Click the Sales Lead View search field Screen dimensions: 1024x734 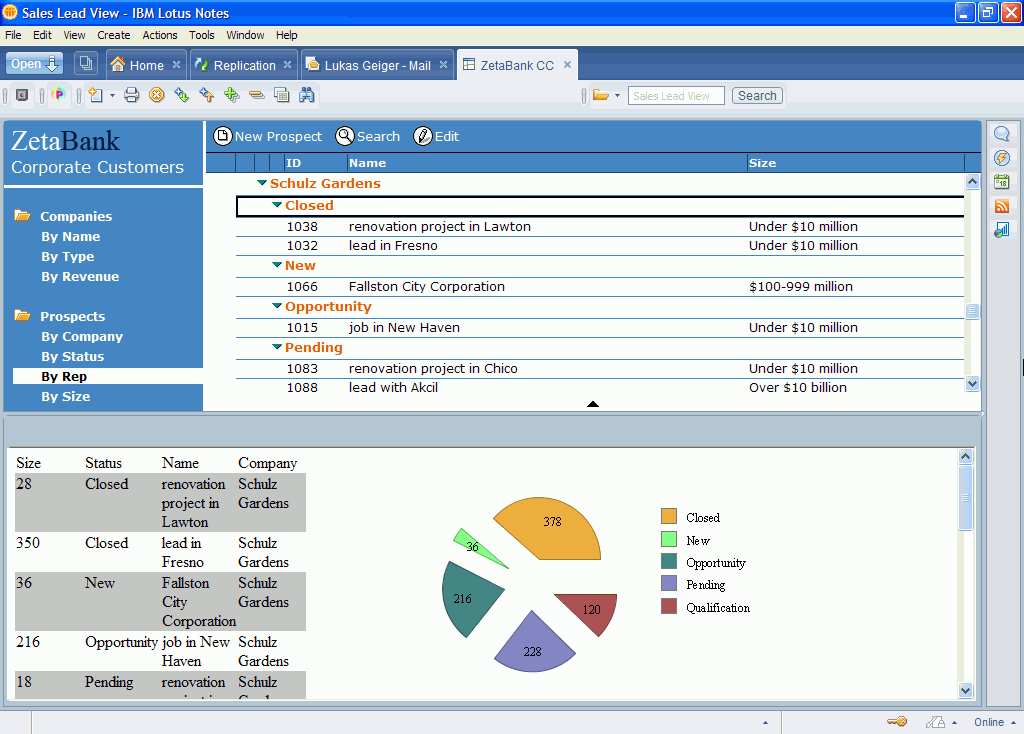coord(676,96)
